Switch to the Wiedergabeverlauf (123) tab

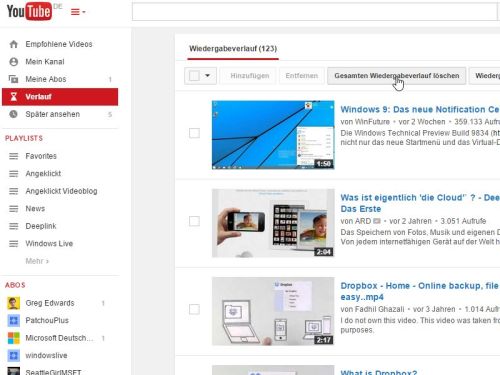click(x=233, y=49)
